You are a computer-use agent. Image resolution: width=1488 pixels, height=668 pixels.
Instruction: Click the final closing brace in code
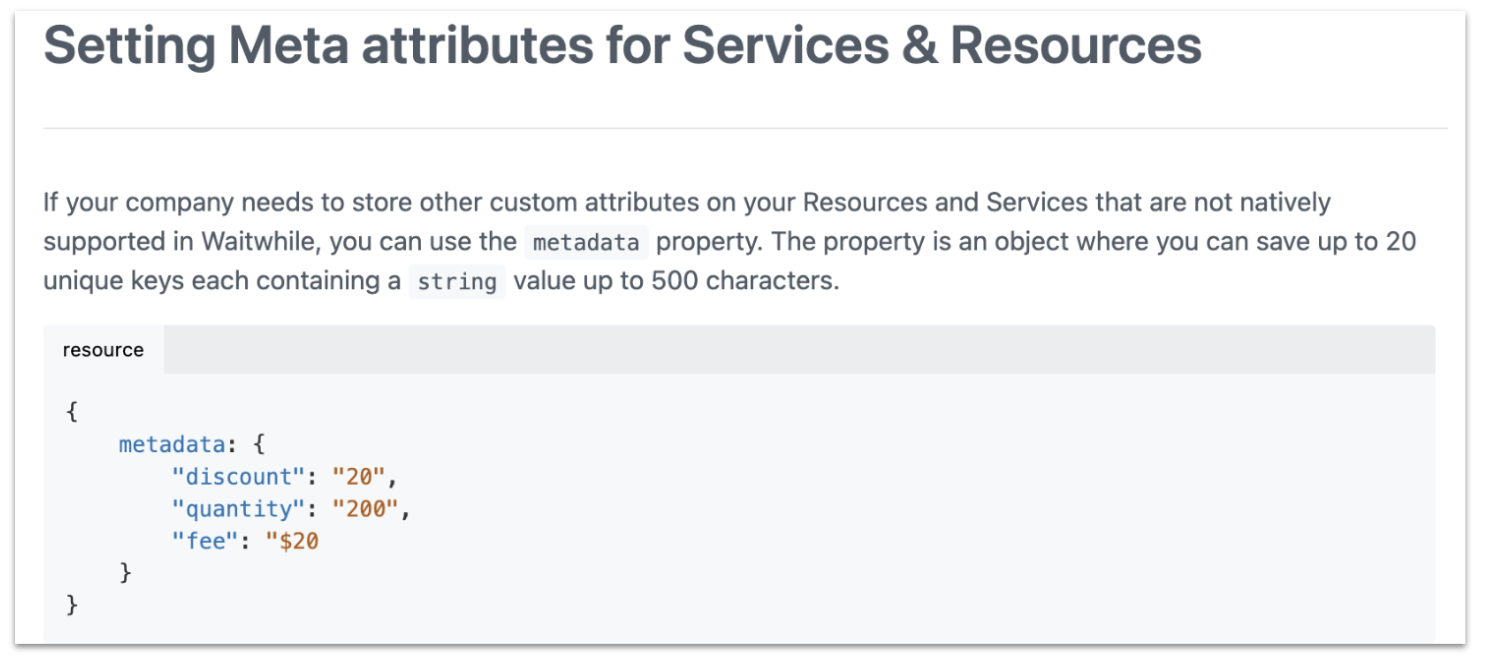tap(72, 604)
